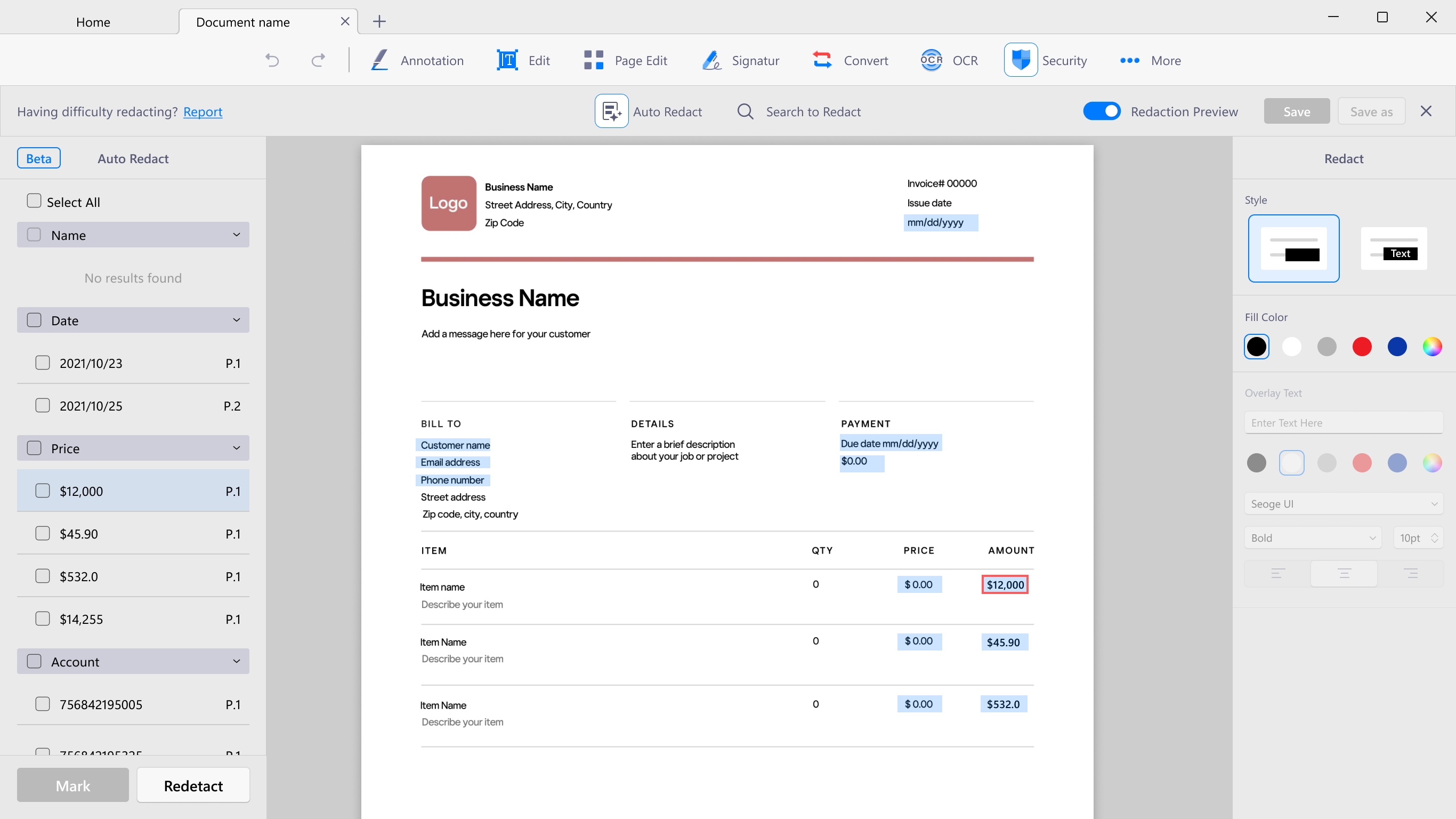Viewport: 1456px width, 819px height.
Task: Collapse the Date category chevron
Action: [x=236, y=320]
